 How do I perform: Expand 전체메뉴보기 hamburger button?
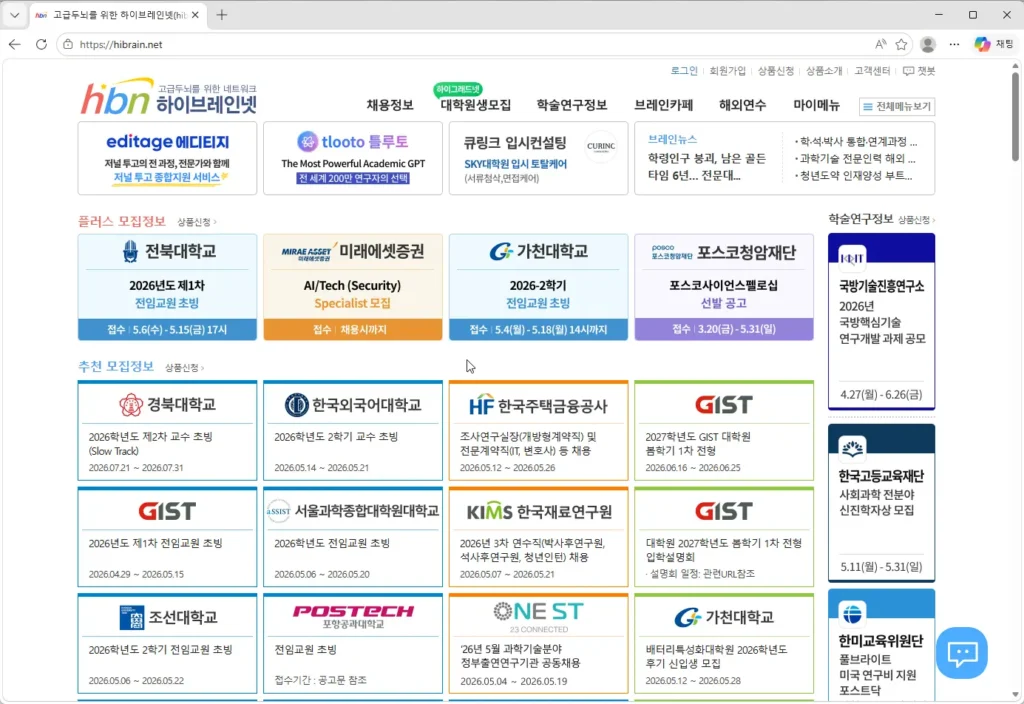[x=897, y=106]
